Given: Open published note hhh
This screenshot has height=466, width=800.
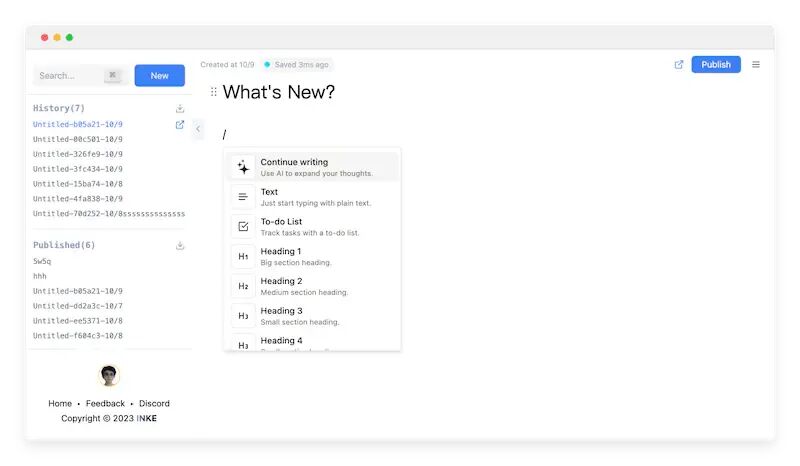Looking at the screenshot, I should (40, 276).
